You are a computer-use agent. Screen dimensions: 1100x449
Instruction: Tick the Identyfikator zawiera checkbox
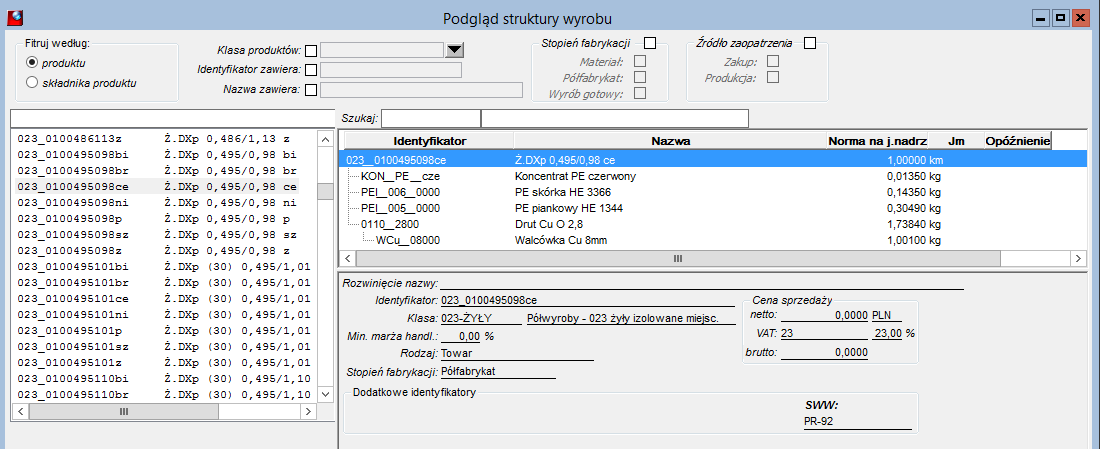(x=311, y=69)
